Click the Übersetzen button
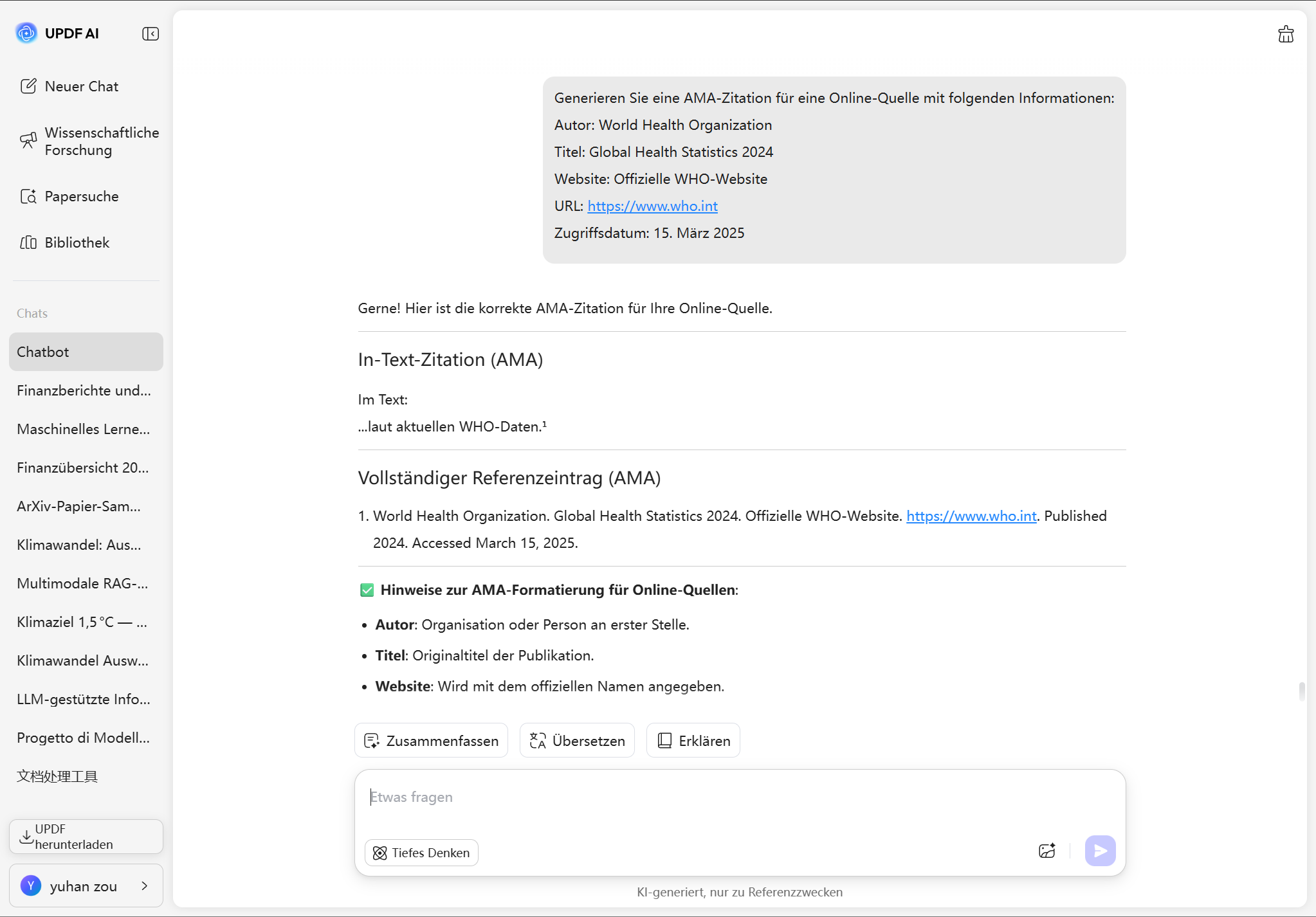 coord(577,741)
